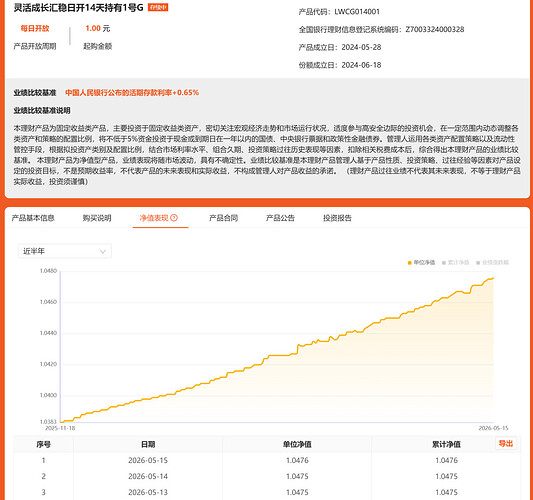Click 产品成立日 2024-05-28
Viewport: 533px width, 500px height.
click(x=340, y=47)
